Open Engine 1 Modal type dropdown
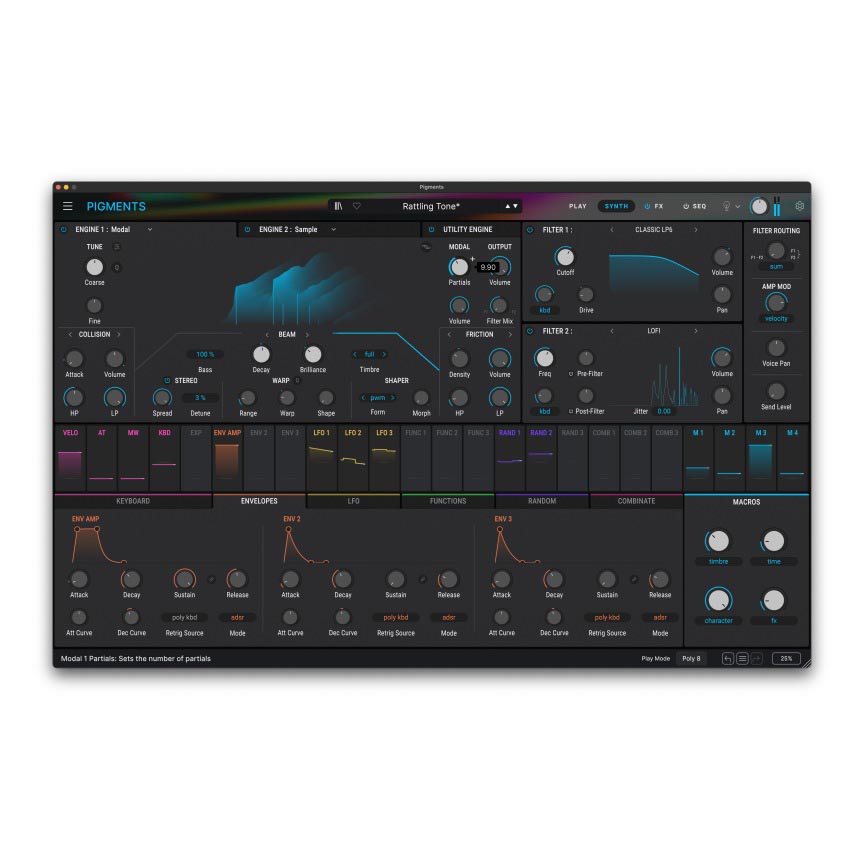Screen dimensions: 864x864 (149, 229)
